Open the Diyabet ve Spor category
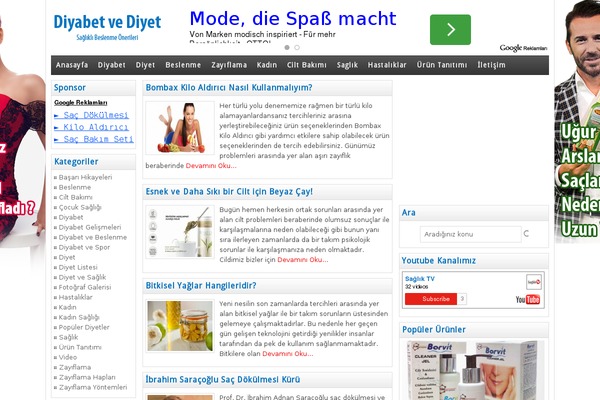This screenshot has height=400, width=600. tap(84, 247)
